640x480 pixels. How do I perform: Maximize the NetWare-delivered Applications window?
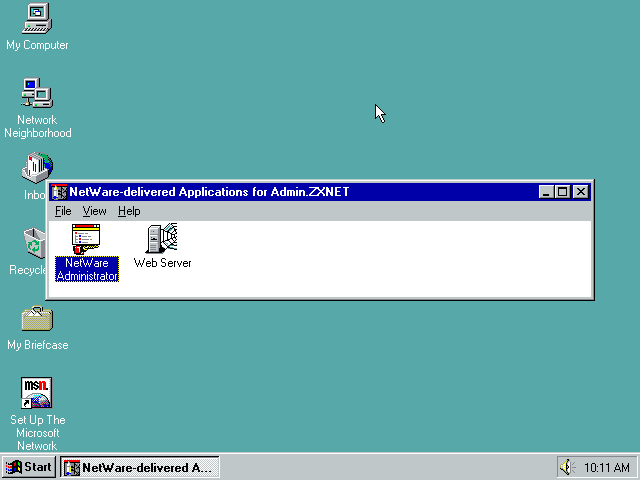click(562, 192)
